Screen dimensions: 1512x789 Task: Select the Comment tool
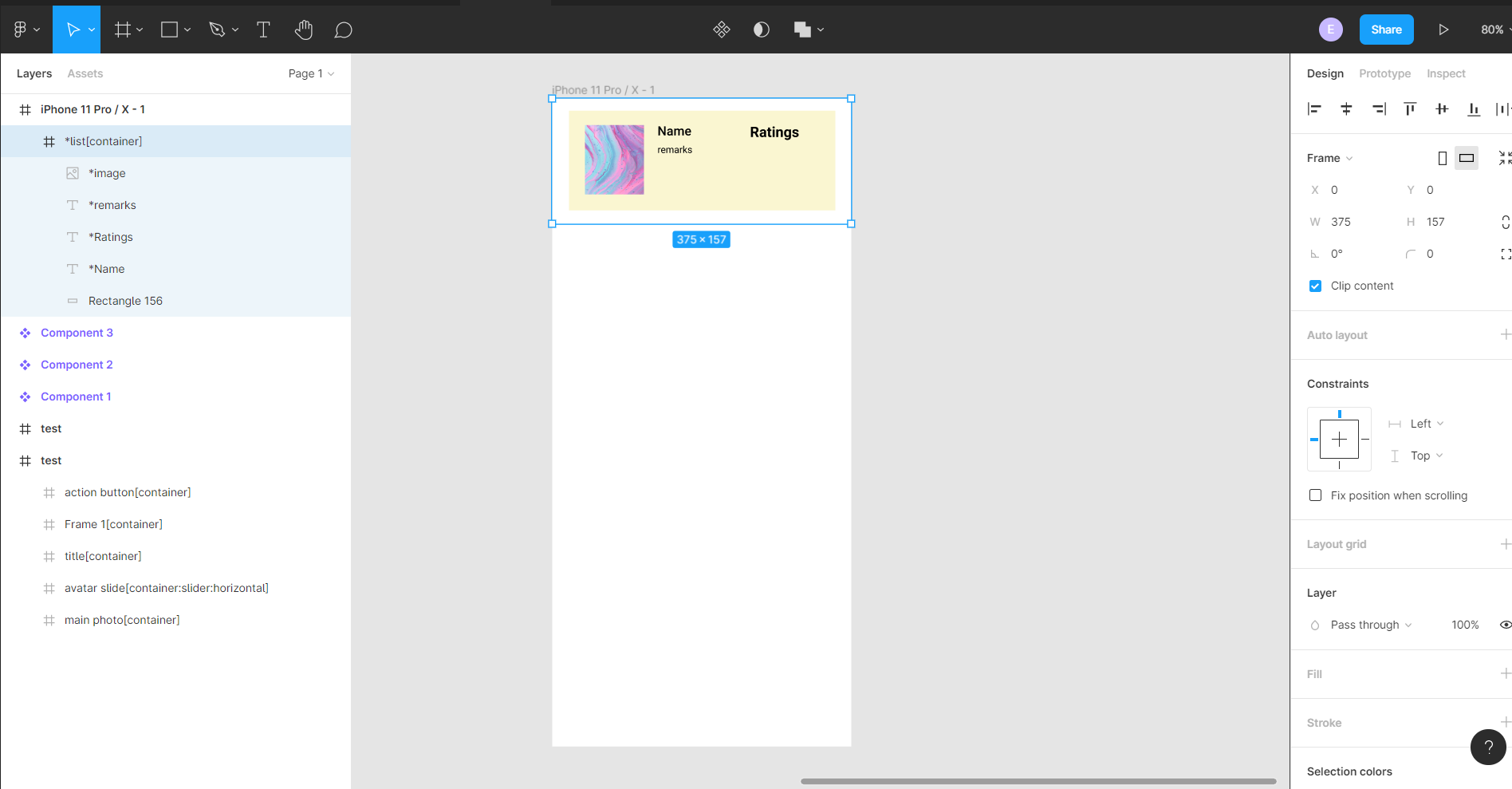(344, 30)
